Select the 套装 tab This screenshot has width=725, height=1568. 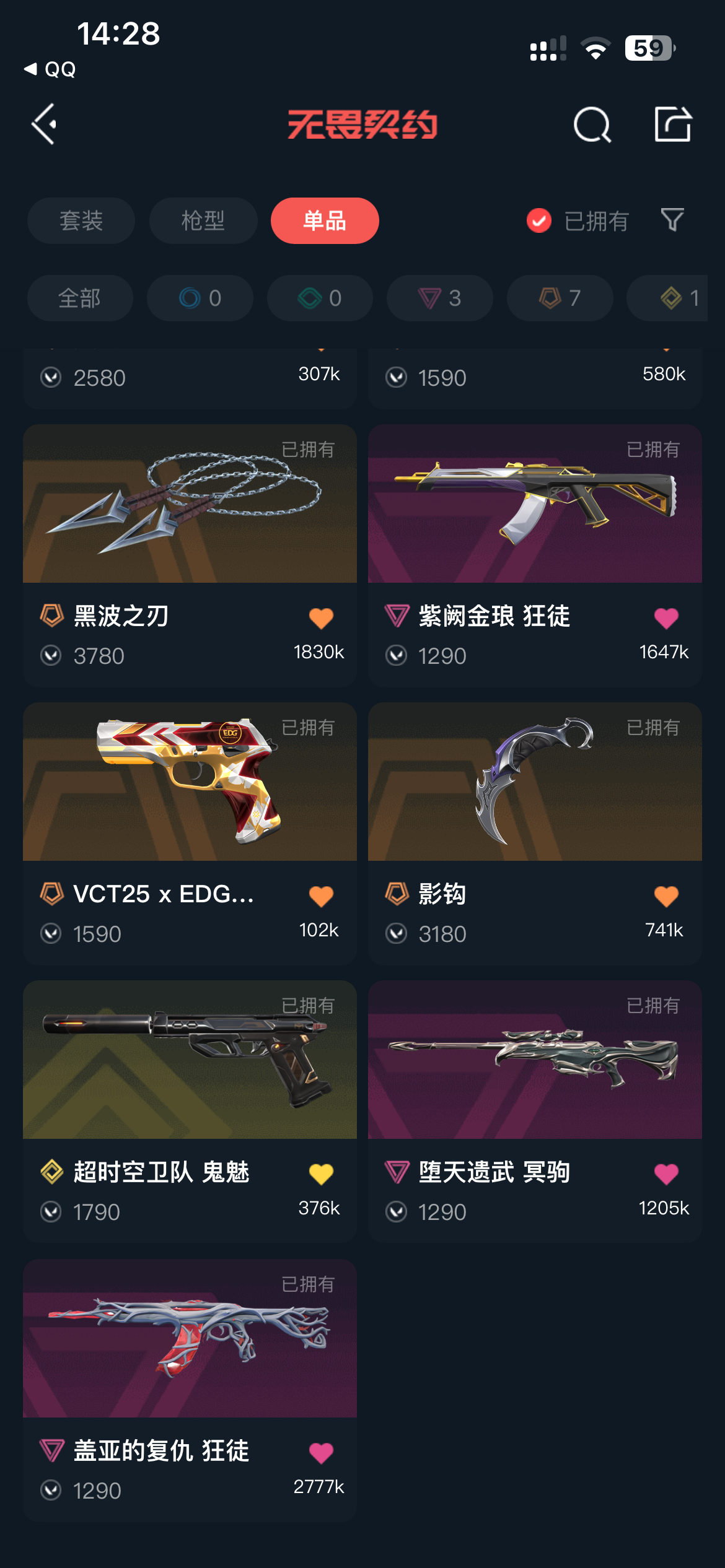click(x=81, y=220)
